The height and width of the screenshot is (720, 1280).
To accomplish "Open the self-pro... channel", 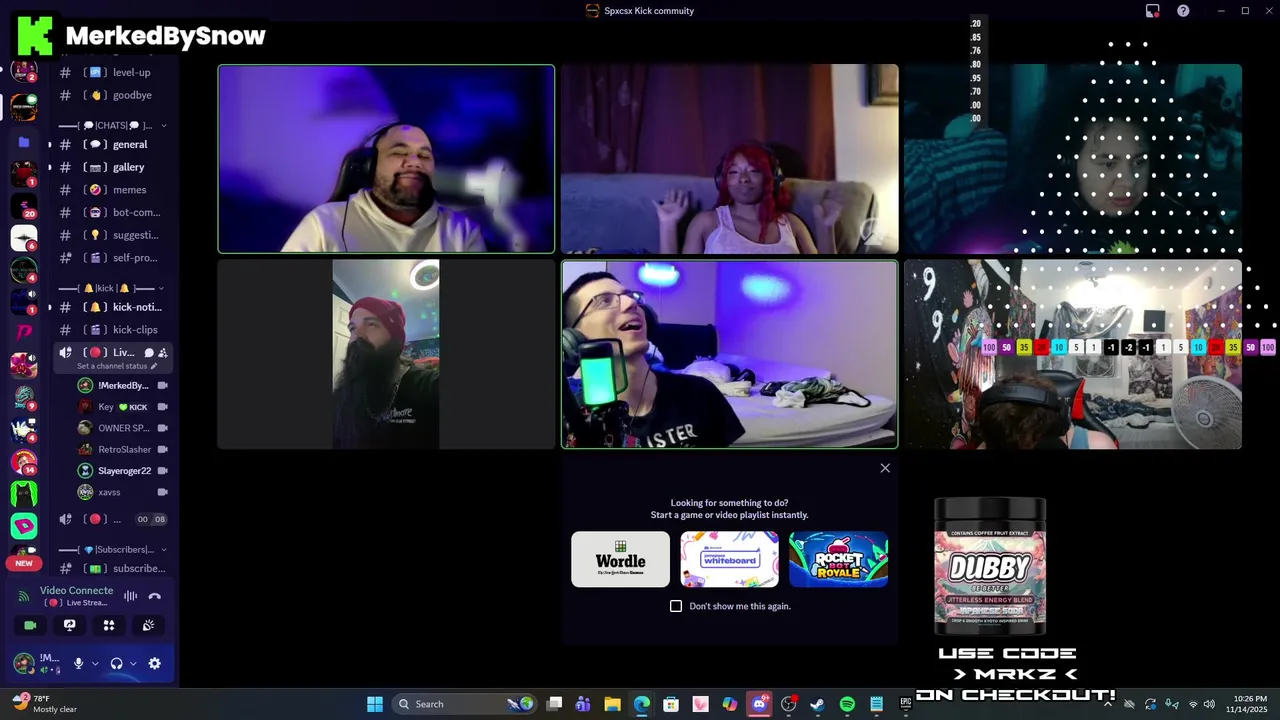I will pos(113,257).
